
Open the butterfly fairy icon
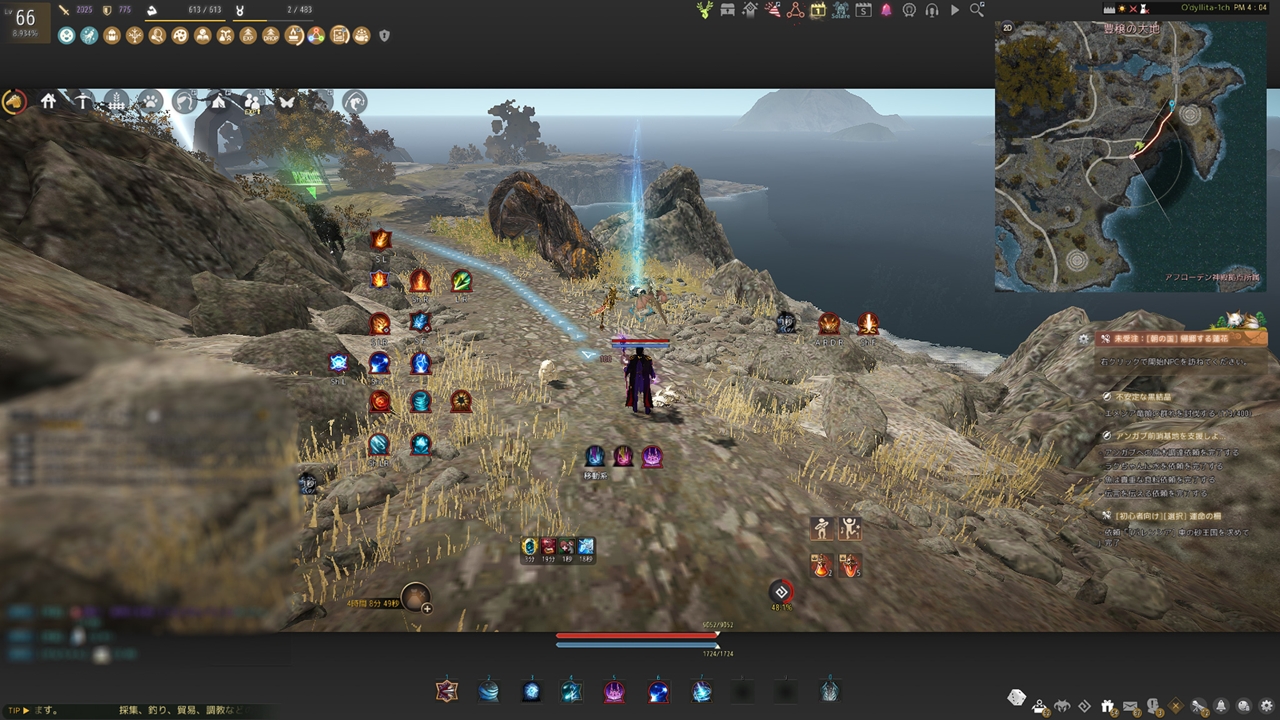(287, 101)
